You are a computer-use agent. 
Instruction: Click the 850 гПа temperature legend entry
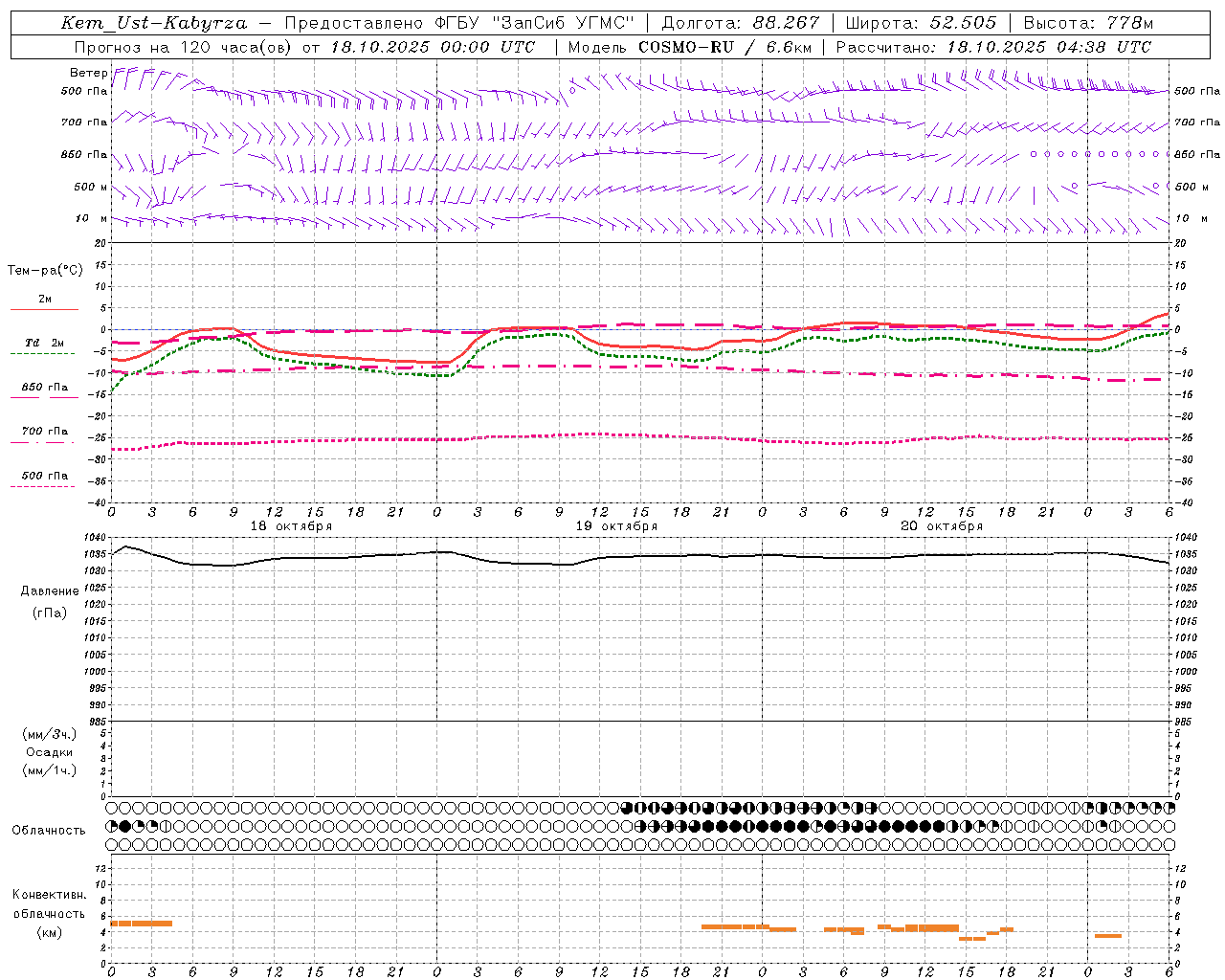pyautogui.click(x=45, y=387)
